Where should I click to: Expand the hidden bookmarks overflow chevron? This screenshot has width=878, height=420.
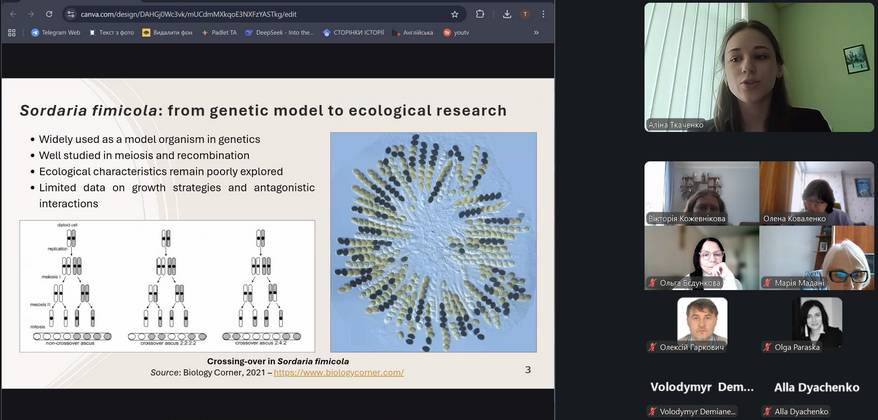[x=536, y=32]
